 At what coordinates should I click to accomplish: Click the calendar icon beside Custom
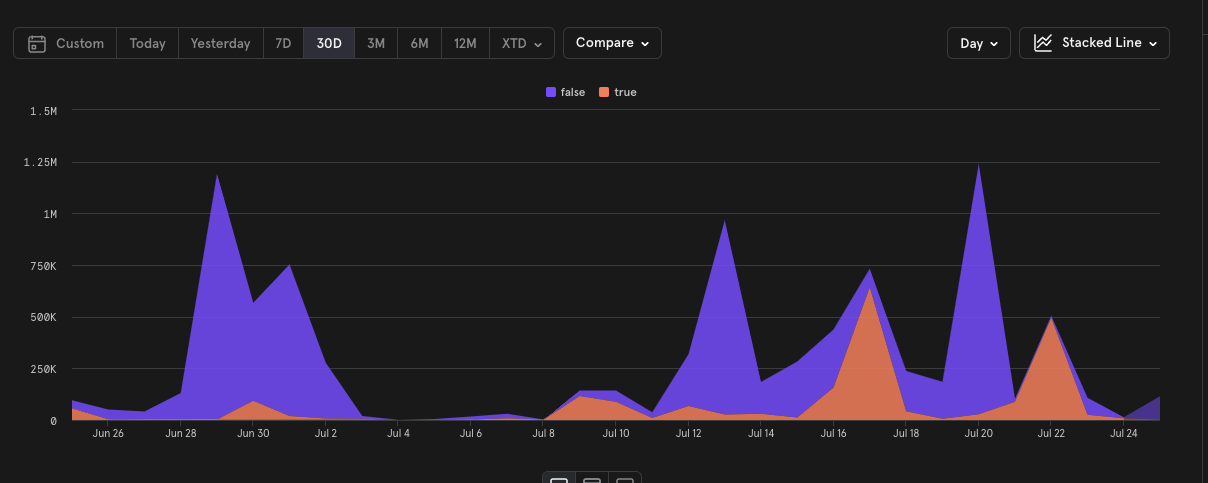(37, 44)
